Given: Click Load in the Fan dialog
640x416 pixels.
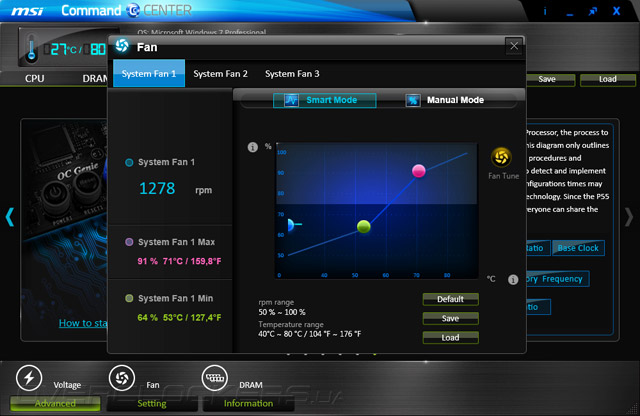Looking at the screenshot, I should point(451,338).
